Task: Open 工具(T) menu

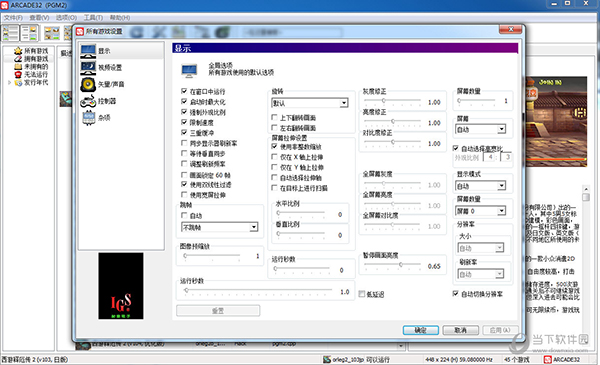Action: 93,18
